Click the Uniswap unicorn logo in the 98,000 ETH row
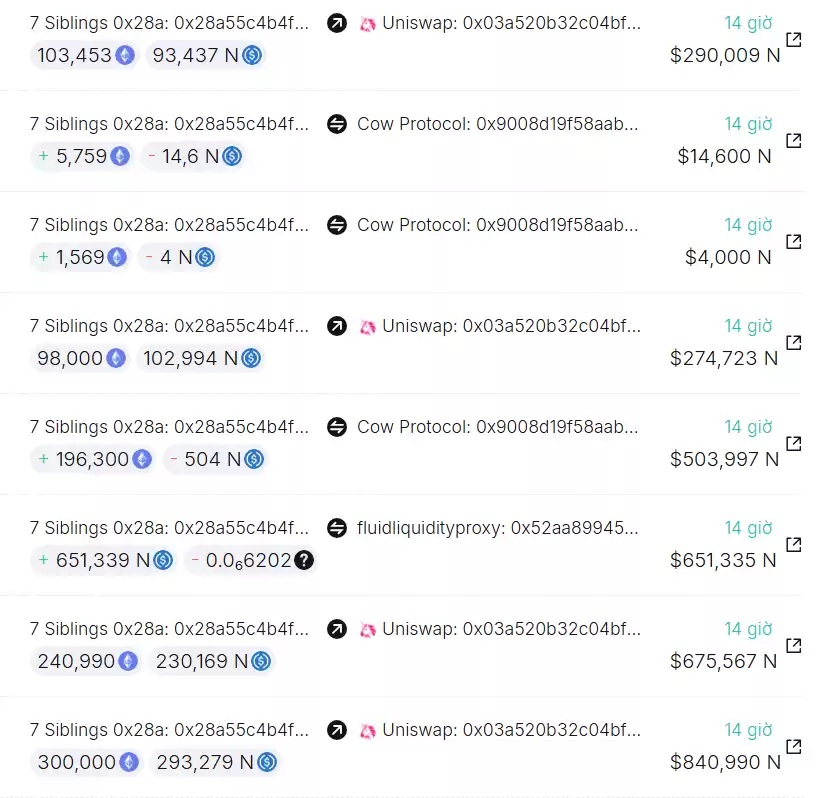 (x=368, y=327)
